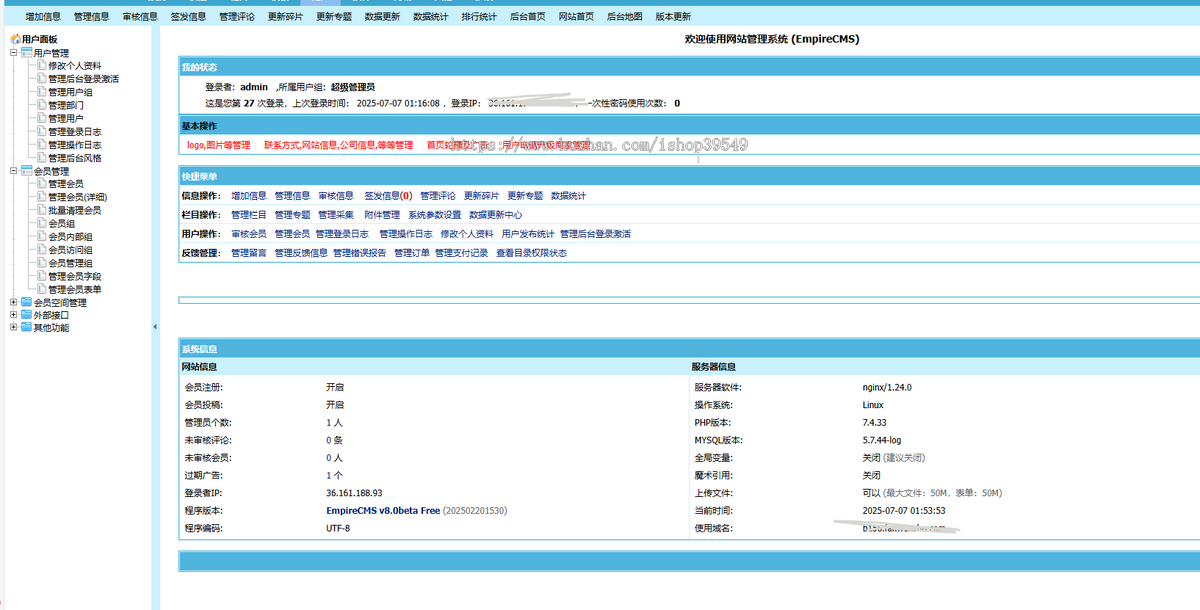Open 管理错误报告 in the quick menu

coord(360,253)
